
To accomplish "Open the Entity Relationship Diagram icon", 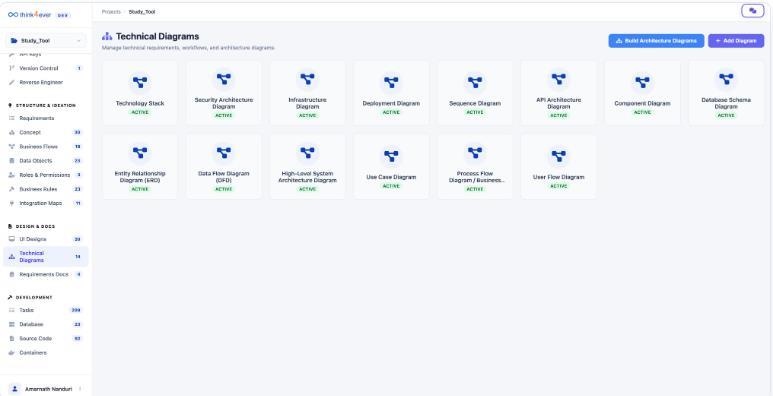I will pyautogui.click(x=140, y=152).
